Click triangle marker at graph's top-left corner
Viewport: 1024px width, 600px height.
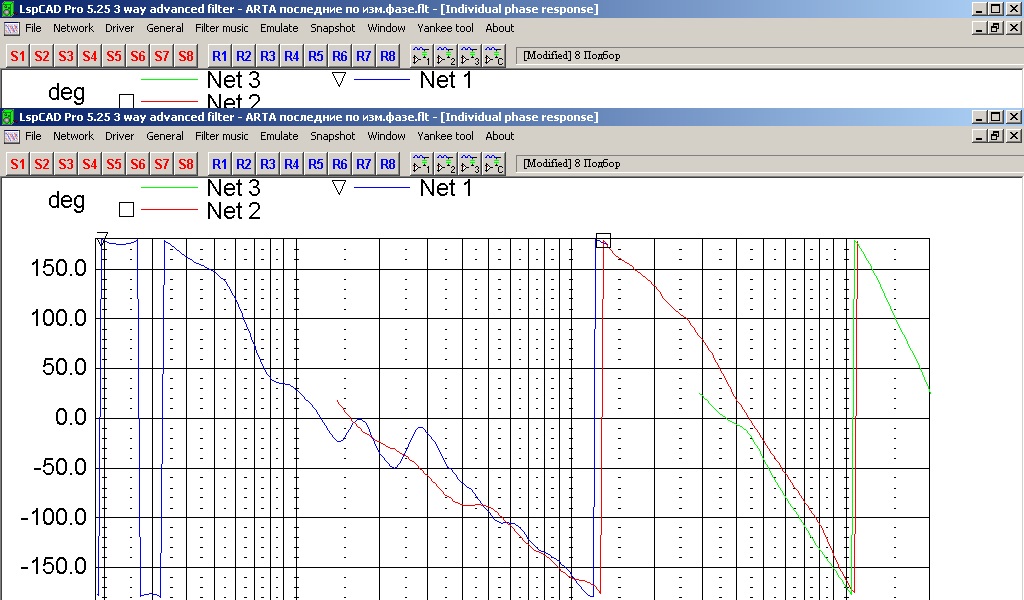pyautogui.click(x=102, y=238)
